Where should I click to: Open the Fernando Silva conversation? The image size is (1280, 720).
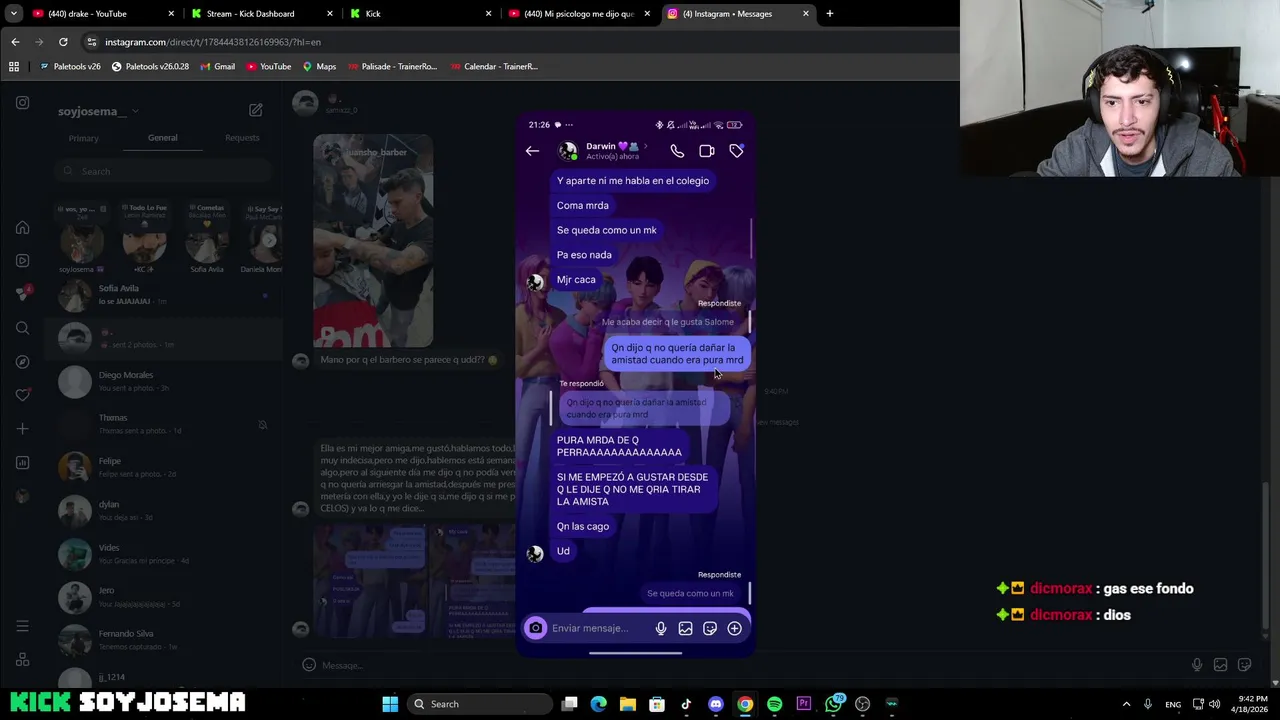tap(164, 640)
